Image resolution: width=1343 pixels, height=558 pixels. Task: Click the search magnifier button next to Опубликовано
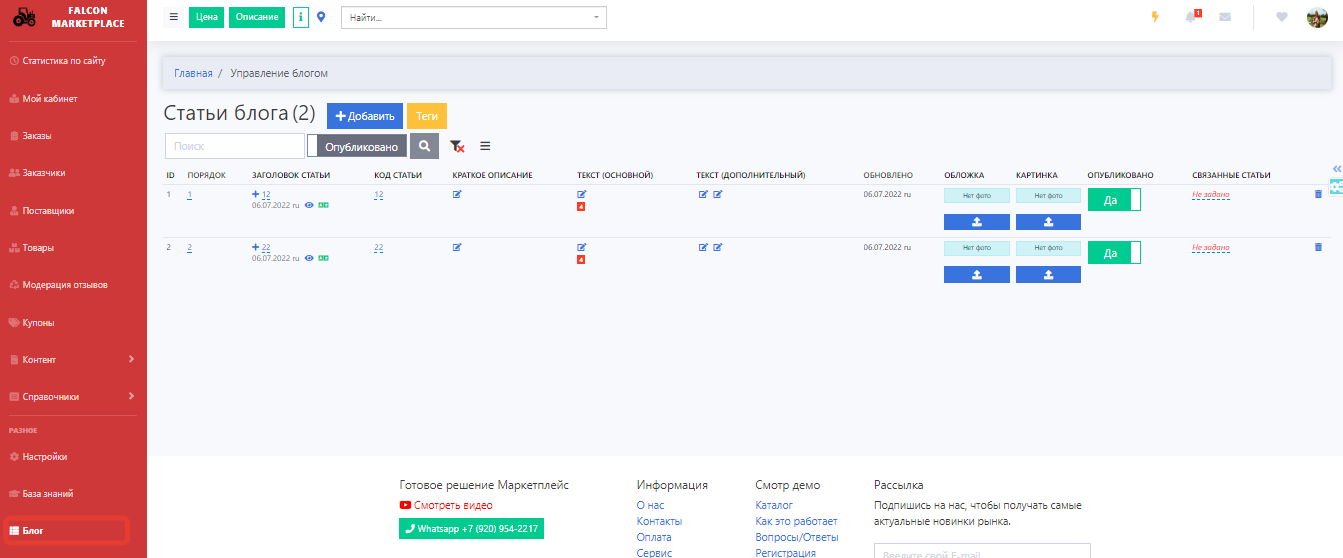425,146
